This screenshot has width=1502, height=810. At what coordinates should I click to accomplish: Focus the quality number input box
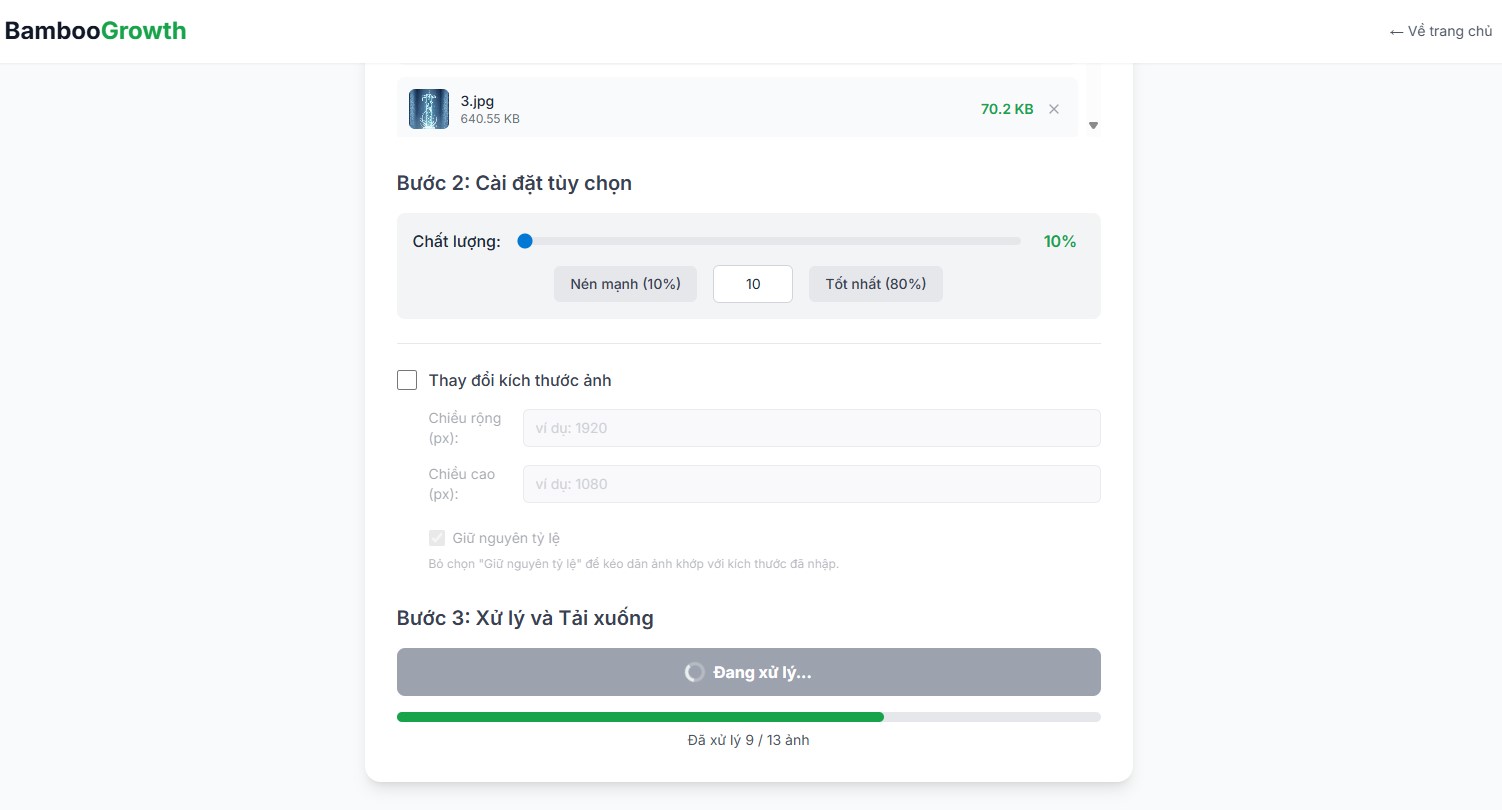click(x=753, y=284)
